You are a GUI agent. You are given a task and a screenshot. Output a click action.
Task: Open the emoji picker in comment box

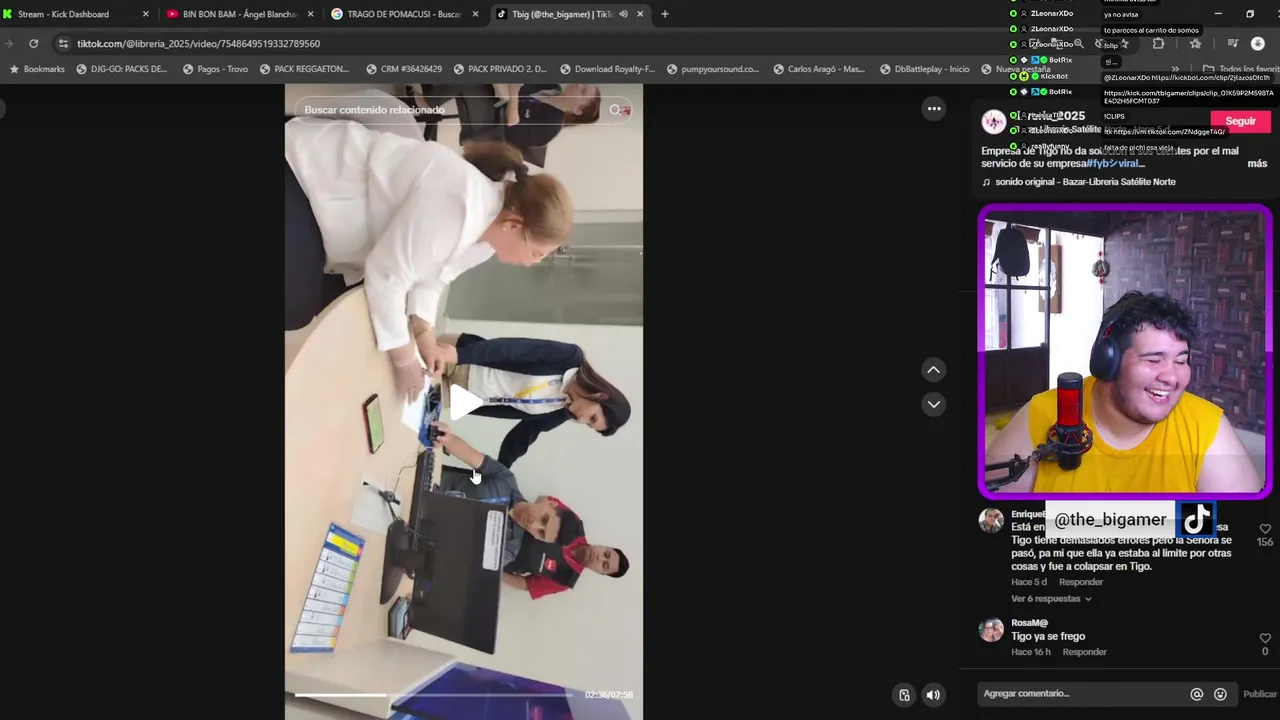1220,694
